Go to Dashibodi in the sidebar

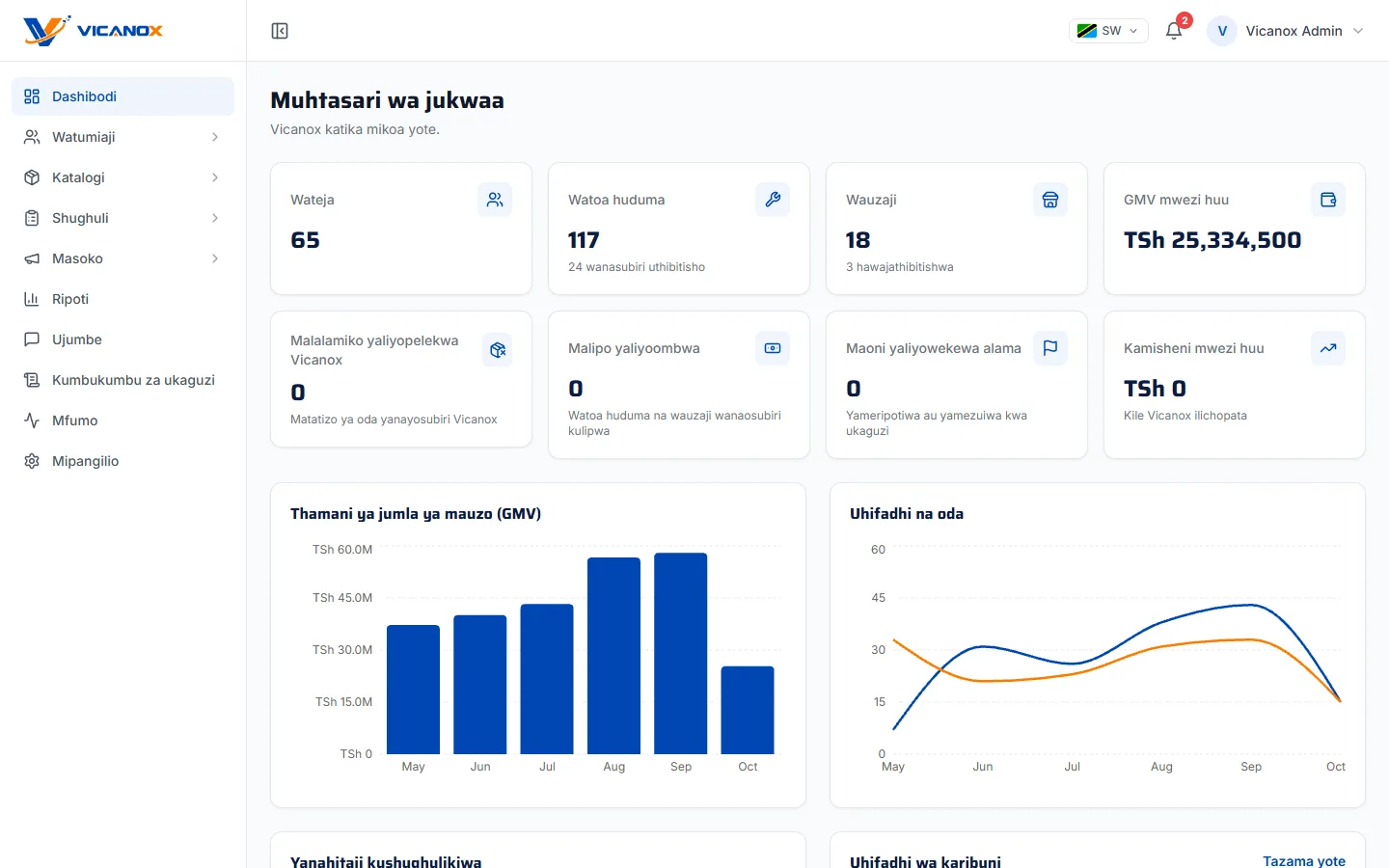(x=123, y=96)
